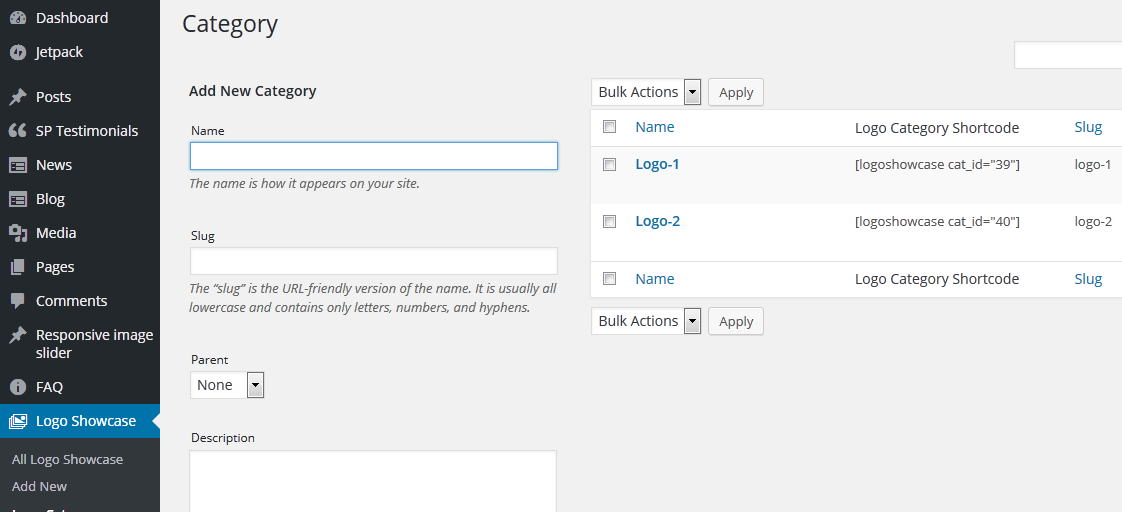Viewport: 1122px width, 512px height.
Task: Open the bottom Bulk Actions dropdown
Action: tap(646, 321)
